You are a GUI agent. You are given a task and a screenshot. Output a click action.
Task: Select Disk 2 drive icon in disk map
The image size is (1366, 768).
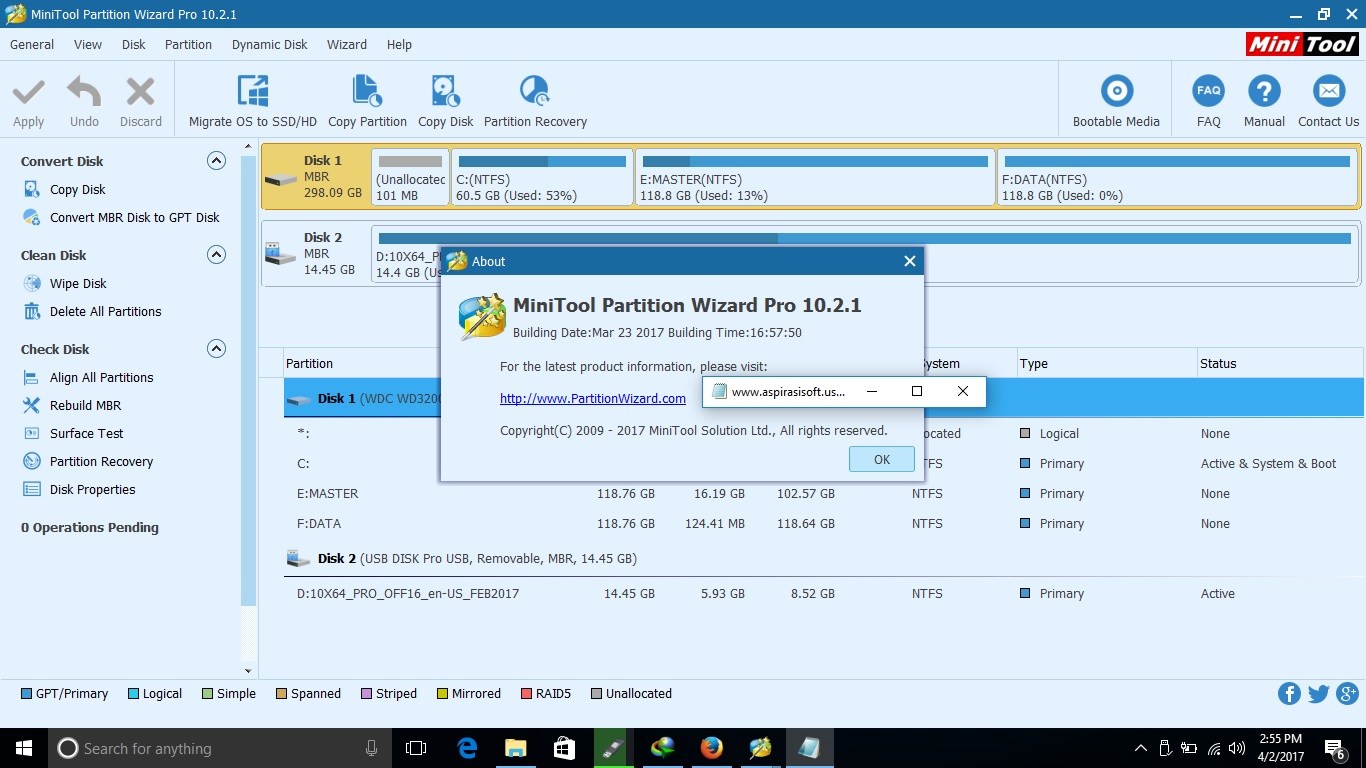pos(281,255)
